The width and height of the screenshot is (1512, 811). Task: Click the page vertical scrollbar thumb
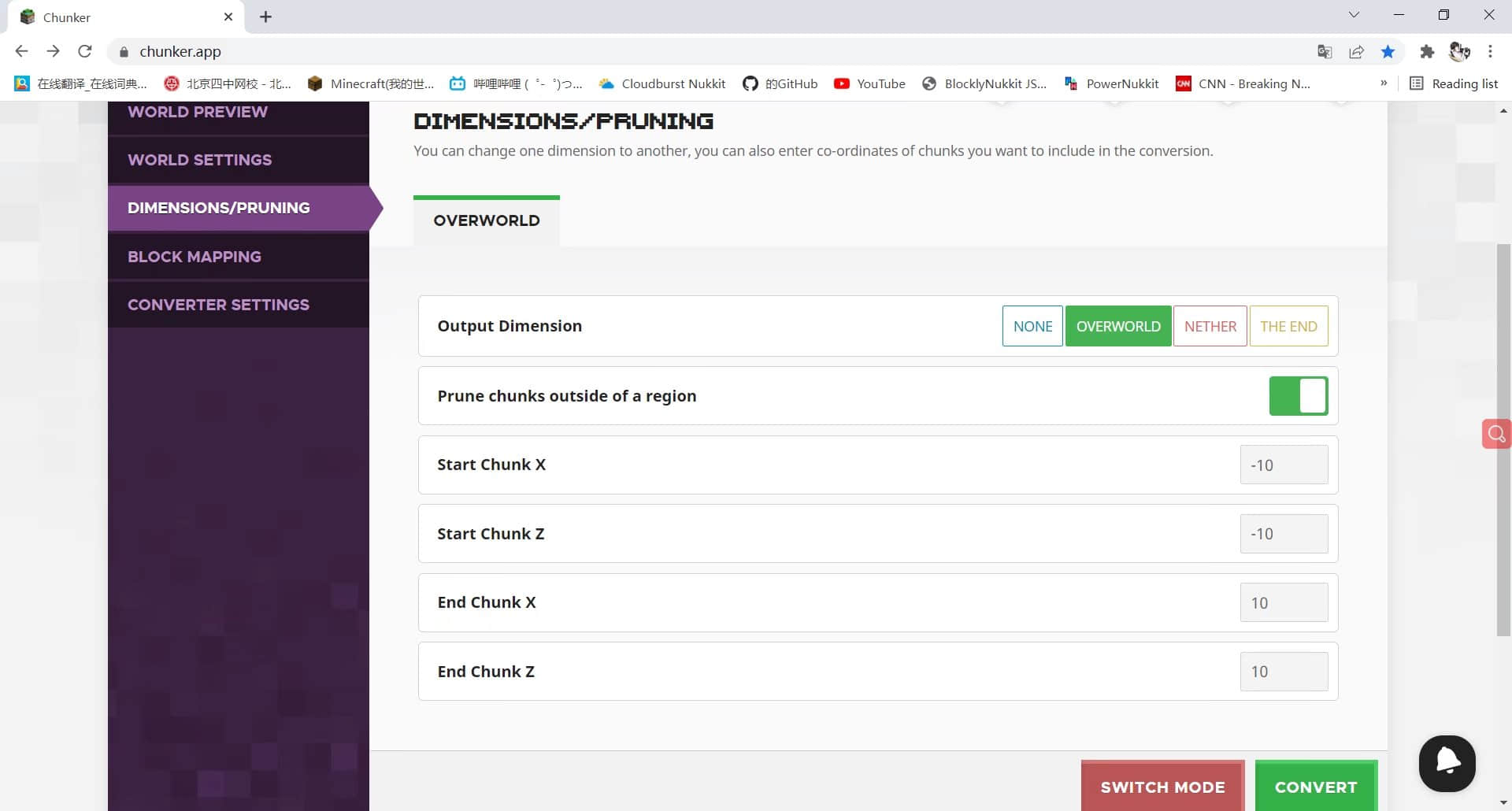click(x=1503, y=439)
